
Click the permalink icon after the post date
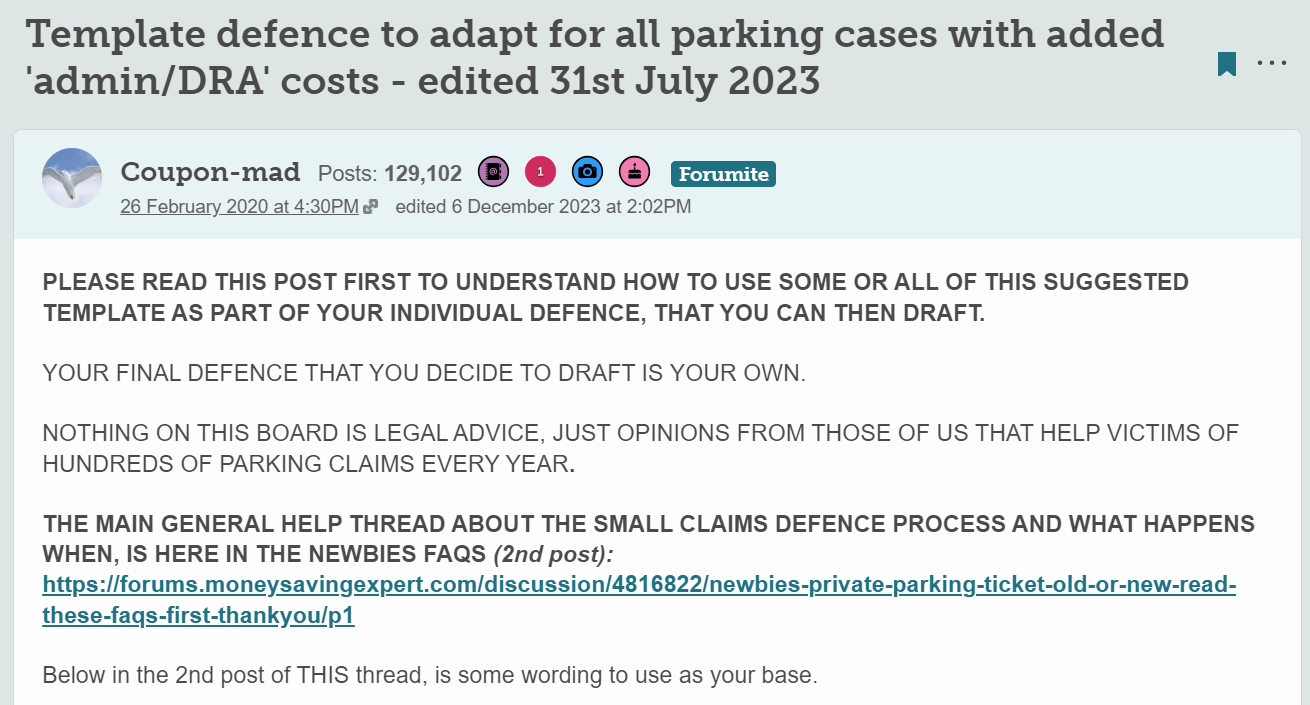coord(371,207)
